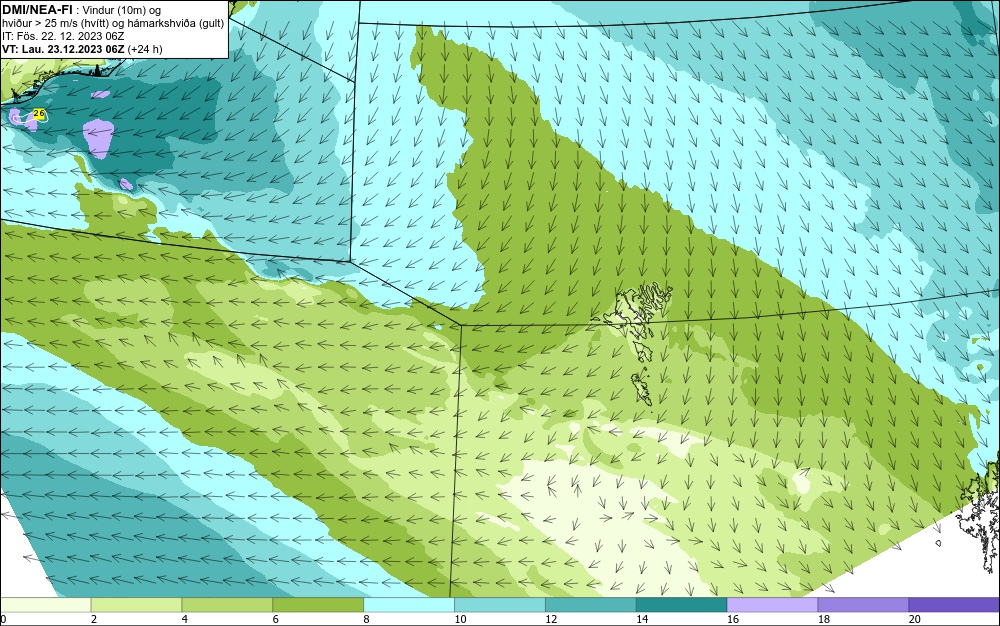Click the 'hviður > 25 m/s (hvítt)' text
Viewport: 1000px width, 626px height.
point(55,24)
